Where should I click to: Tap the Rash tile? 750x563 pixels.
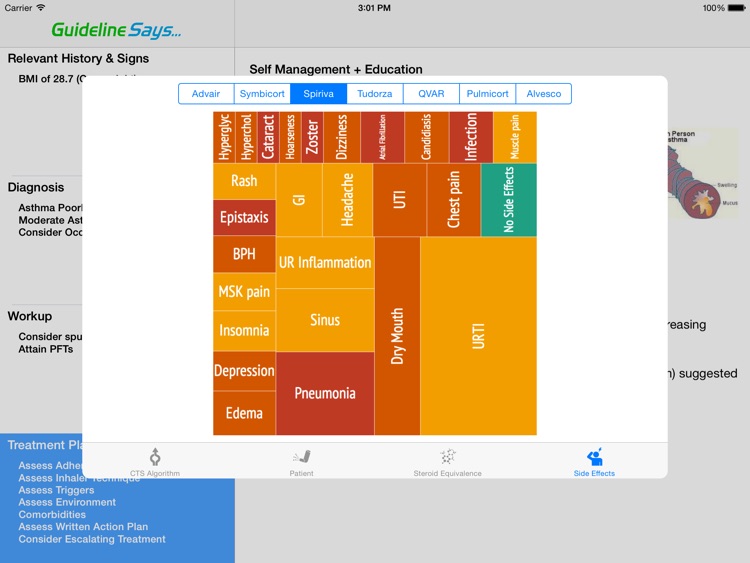pos(244,181)
